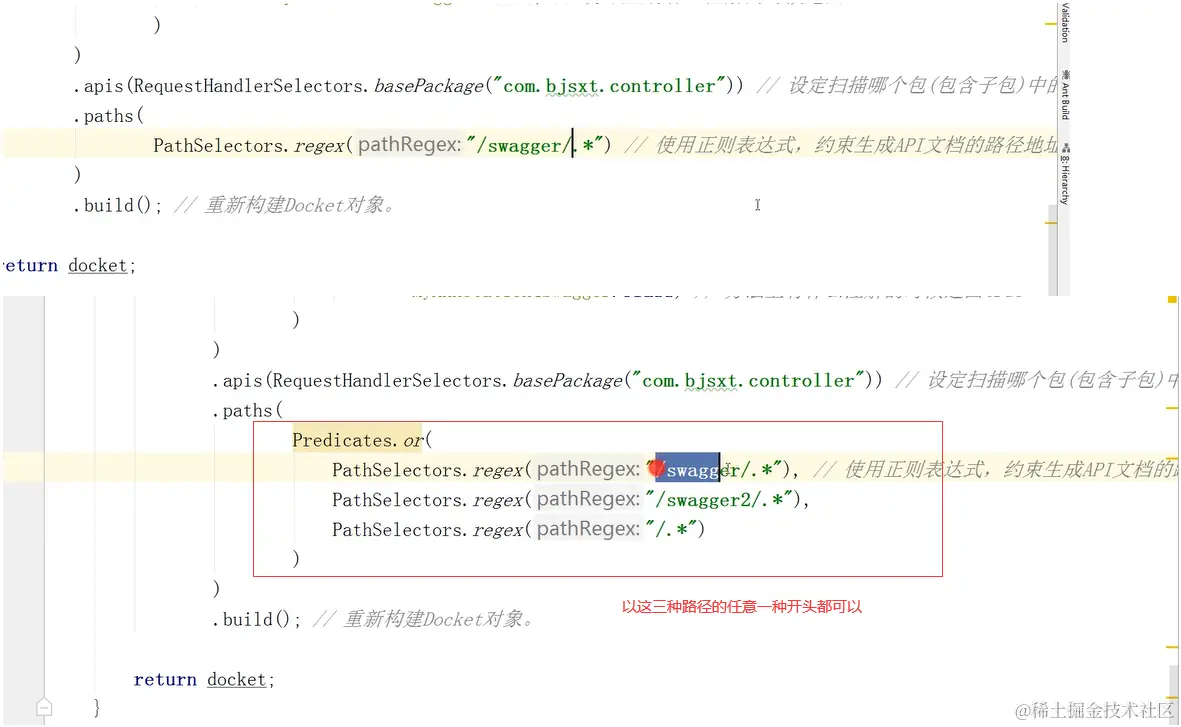Image resolution: width=1181 pixels, height=727 pixels.
Task: Click the pathRegex hint in upper editor
Action: pyautogui.click(x=410, y=145)
